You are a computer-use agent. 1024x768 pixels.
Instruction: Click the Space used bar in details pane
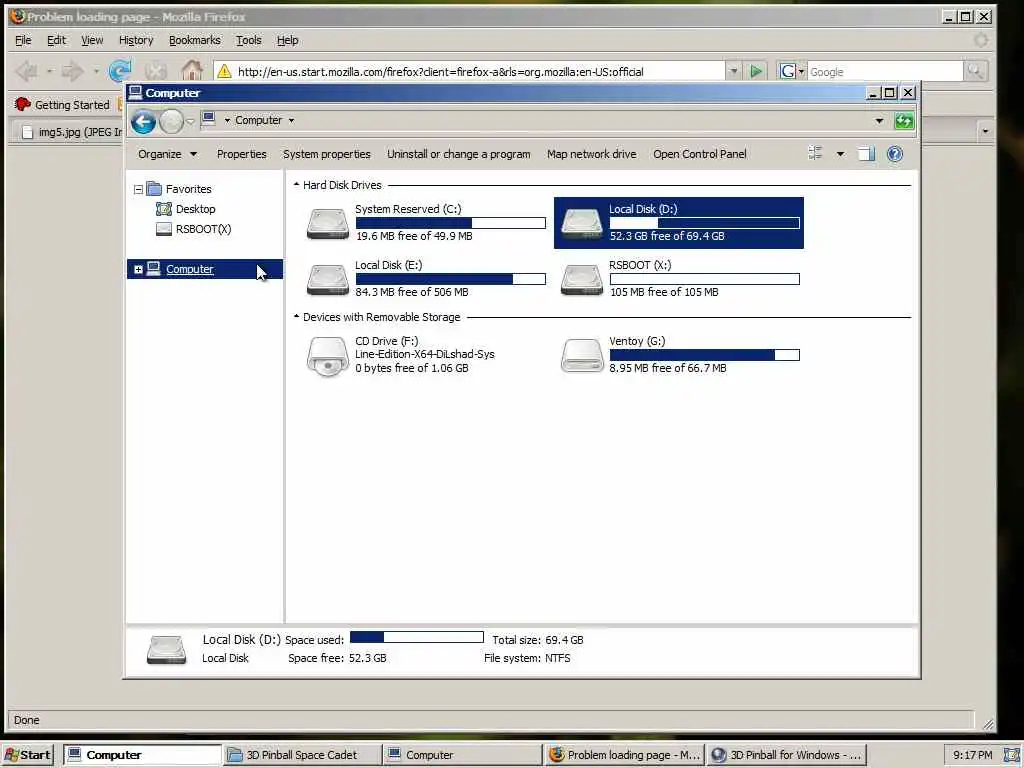tap(417, 637)
